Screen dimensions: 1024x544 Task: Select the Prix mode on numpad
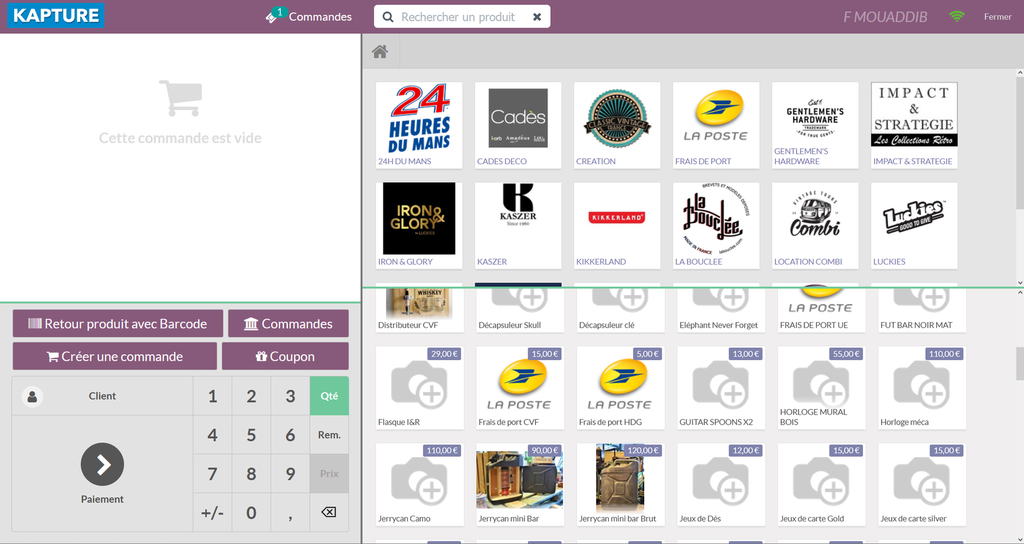(x=329, y=473)
